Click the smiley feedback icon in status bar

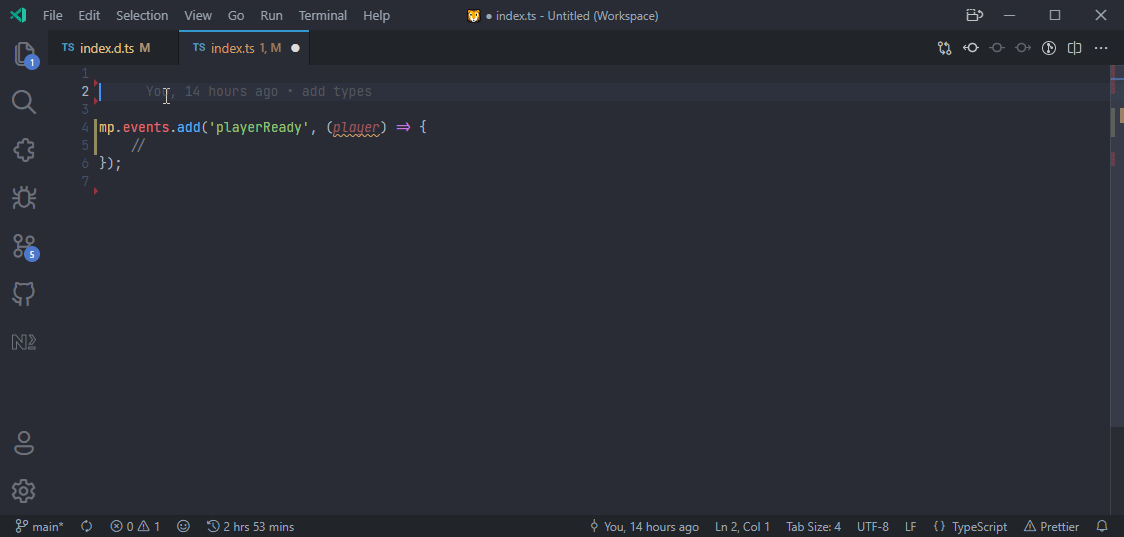[x=184, y=526]
